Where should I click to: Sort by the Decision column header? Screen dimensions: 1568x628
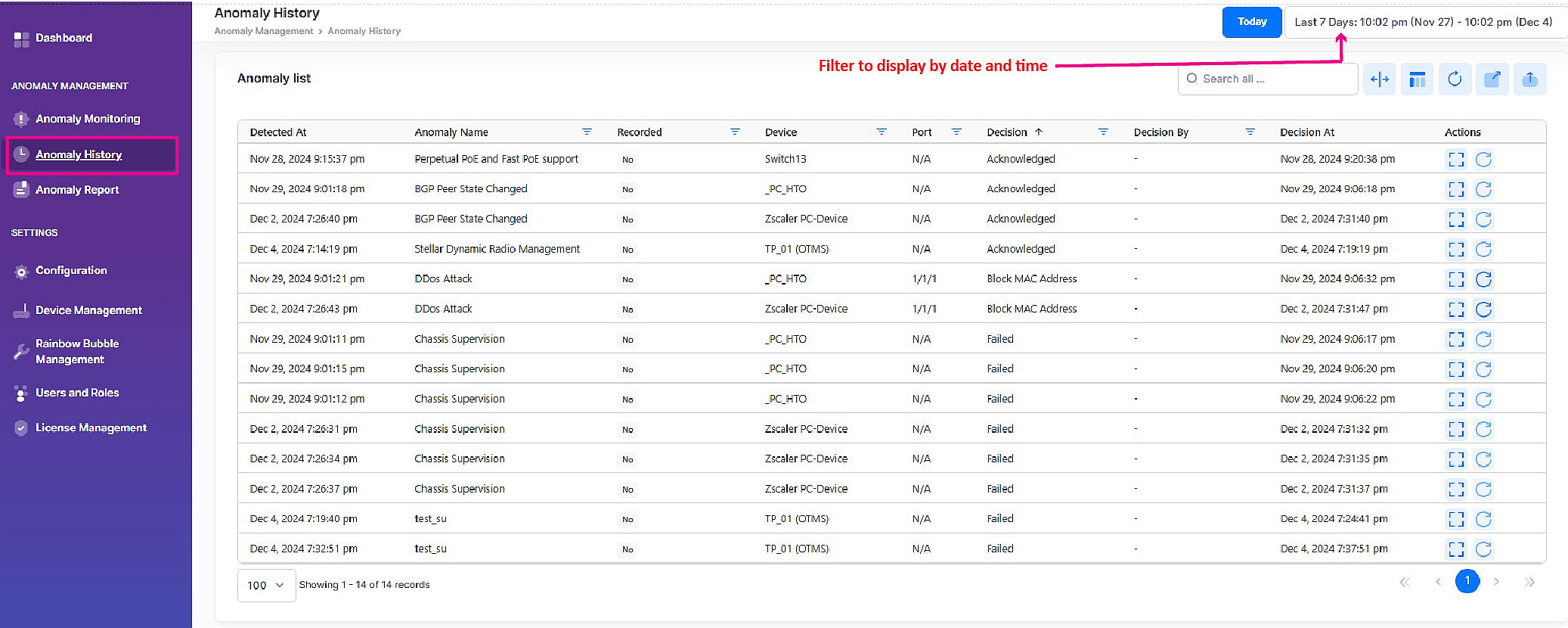tap(1007, 132)
